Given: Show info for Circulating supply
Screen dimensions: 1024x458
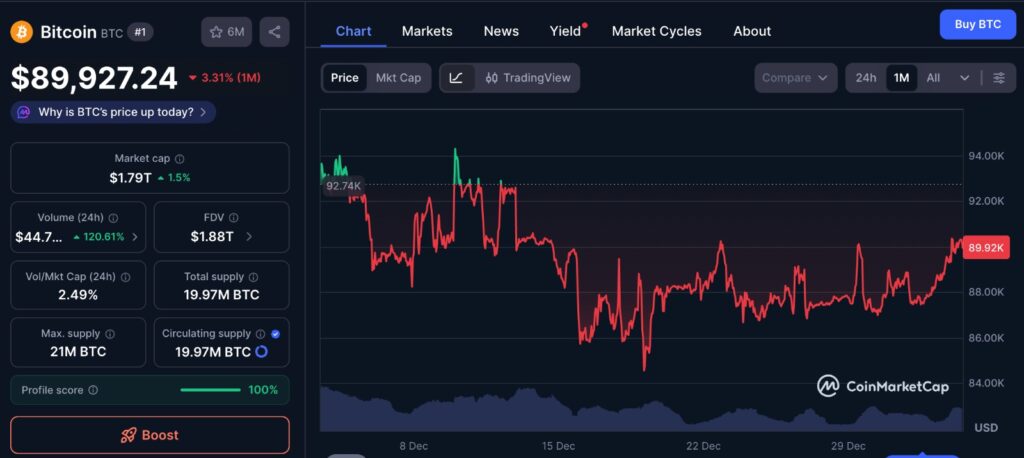Looking at the screenshot, I should pos(261,334).
